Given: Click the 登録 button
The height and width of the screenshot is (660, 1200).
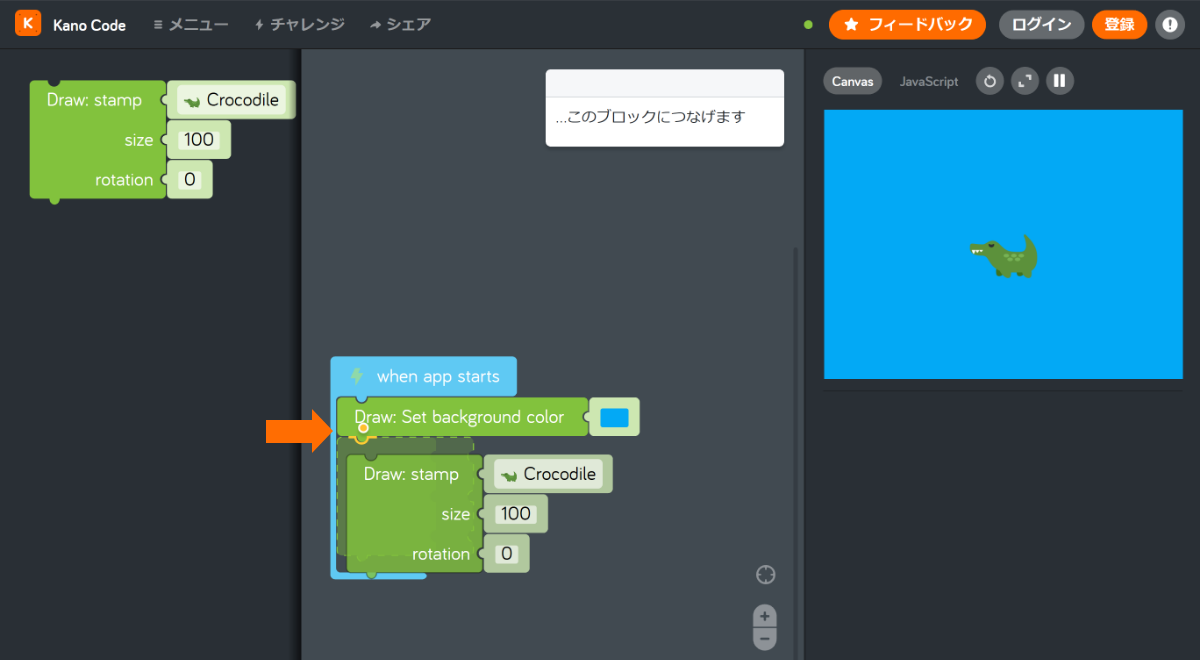Looking at the screenshot, I should [x=1119, y=24].
